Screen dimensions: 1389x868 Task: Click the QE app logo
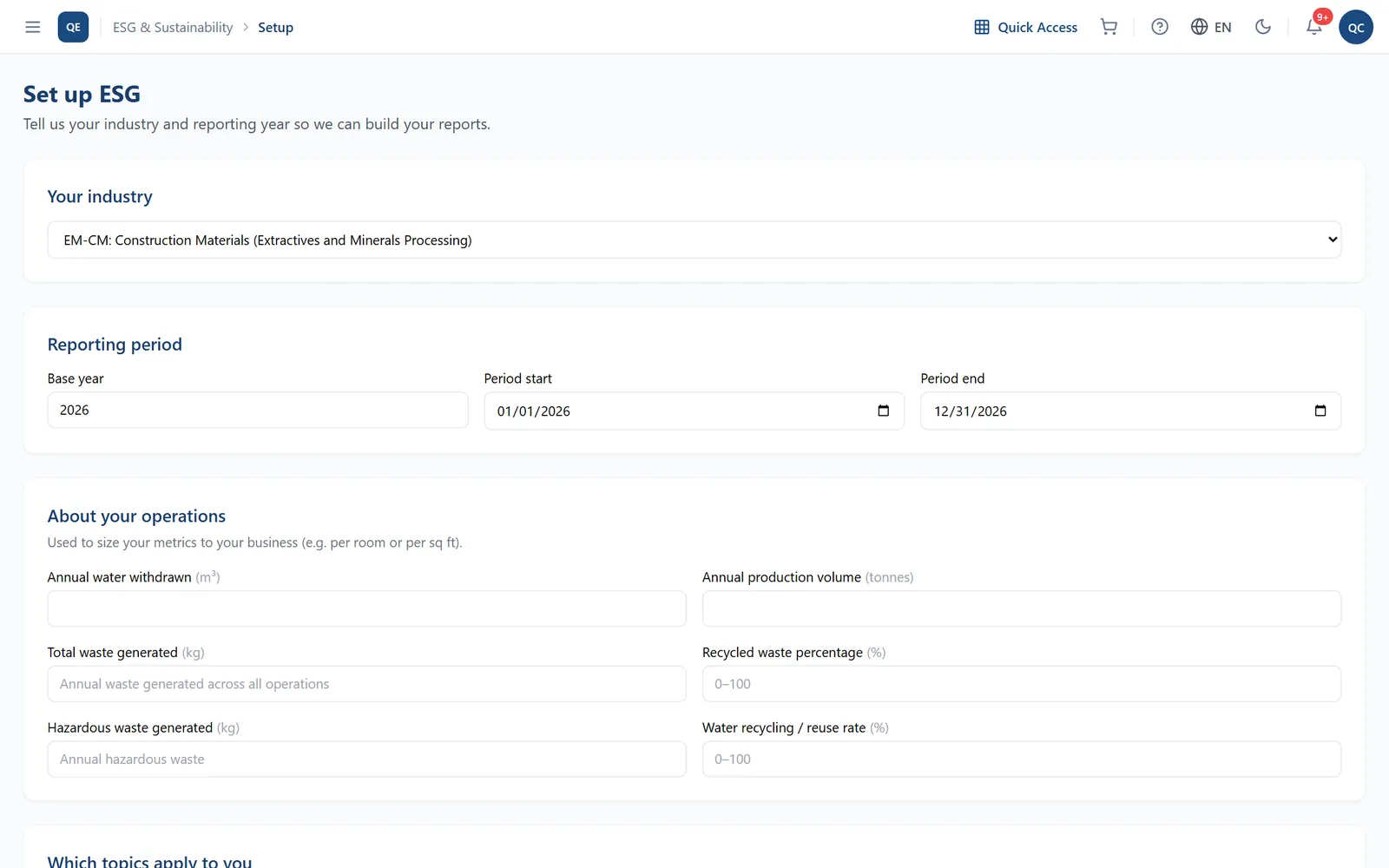(x=73, y=27)
